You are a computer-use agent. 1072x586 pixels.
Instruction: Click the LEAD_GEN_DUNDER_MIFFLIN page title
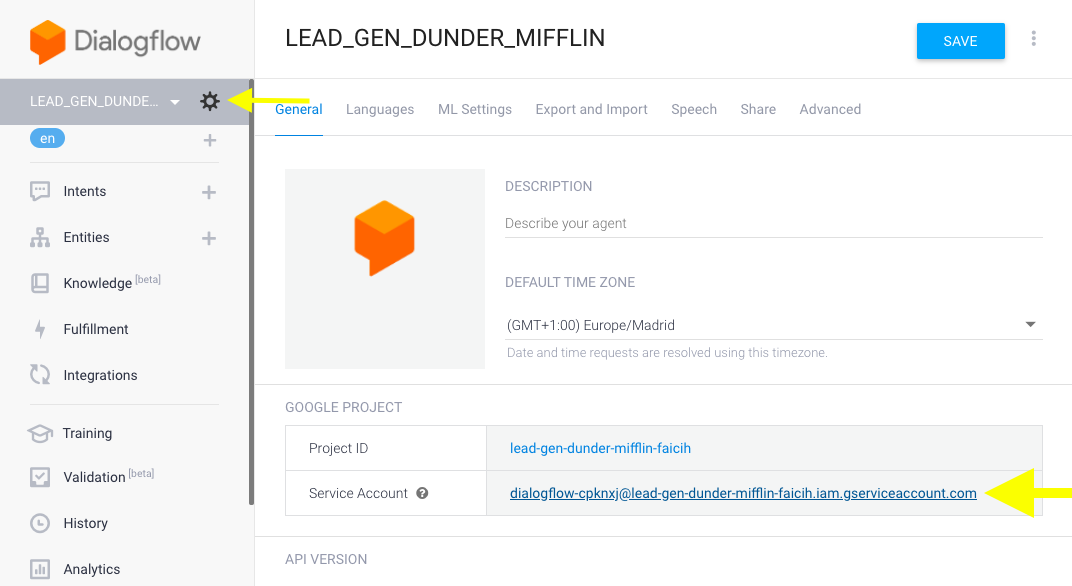coord(445,38)
